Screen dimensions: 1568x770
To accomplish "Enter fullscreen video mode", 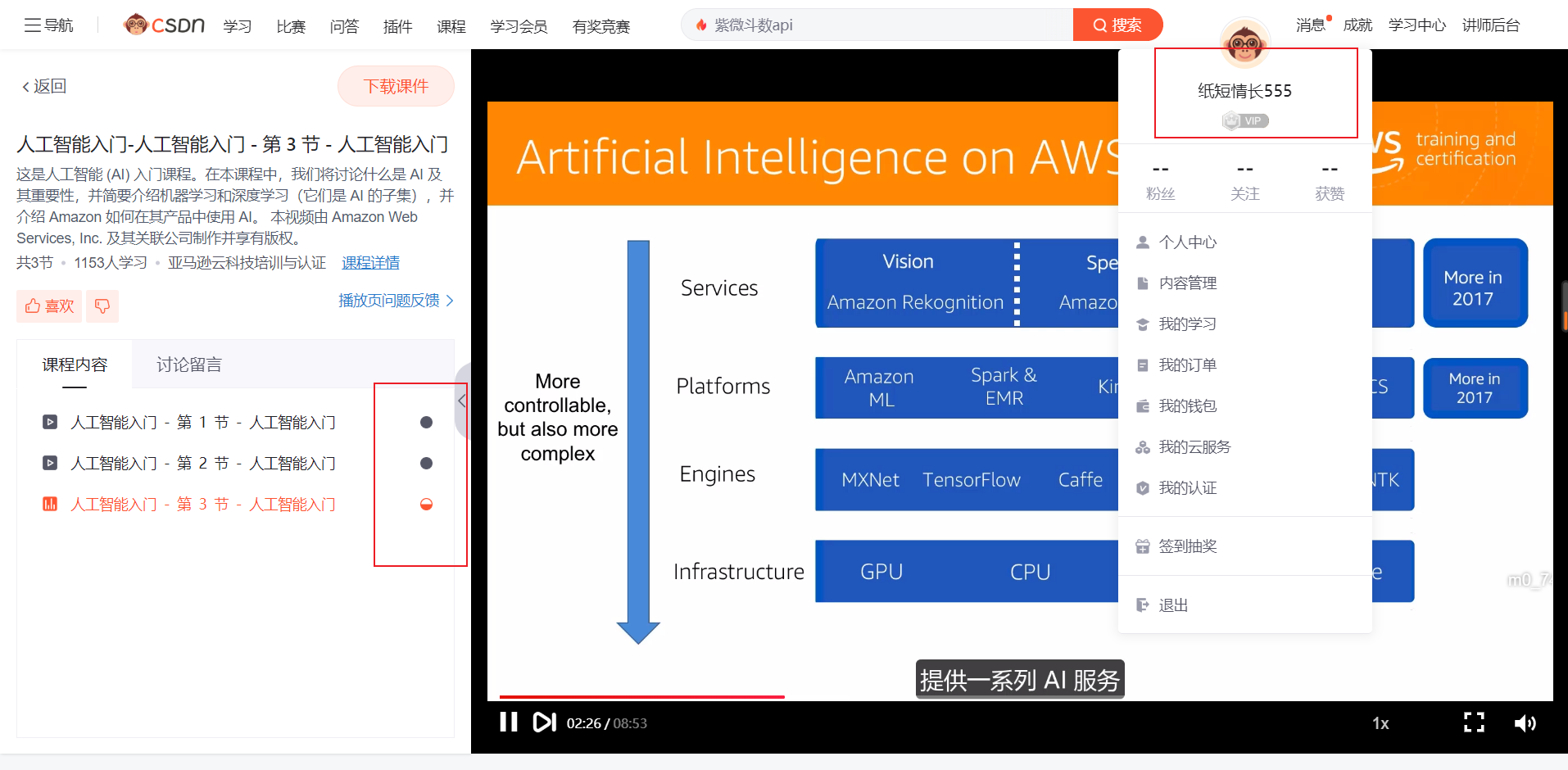I will (x=1474, y=722).
